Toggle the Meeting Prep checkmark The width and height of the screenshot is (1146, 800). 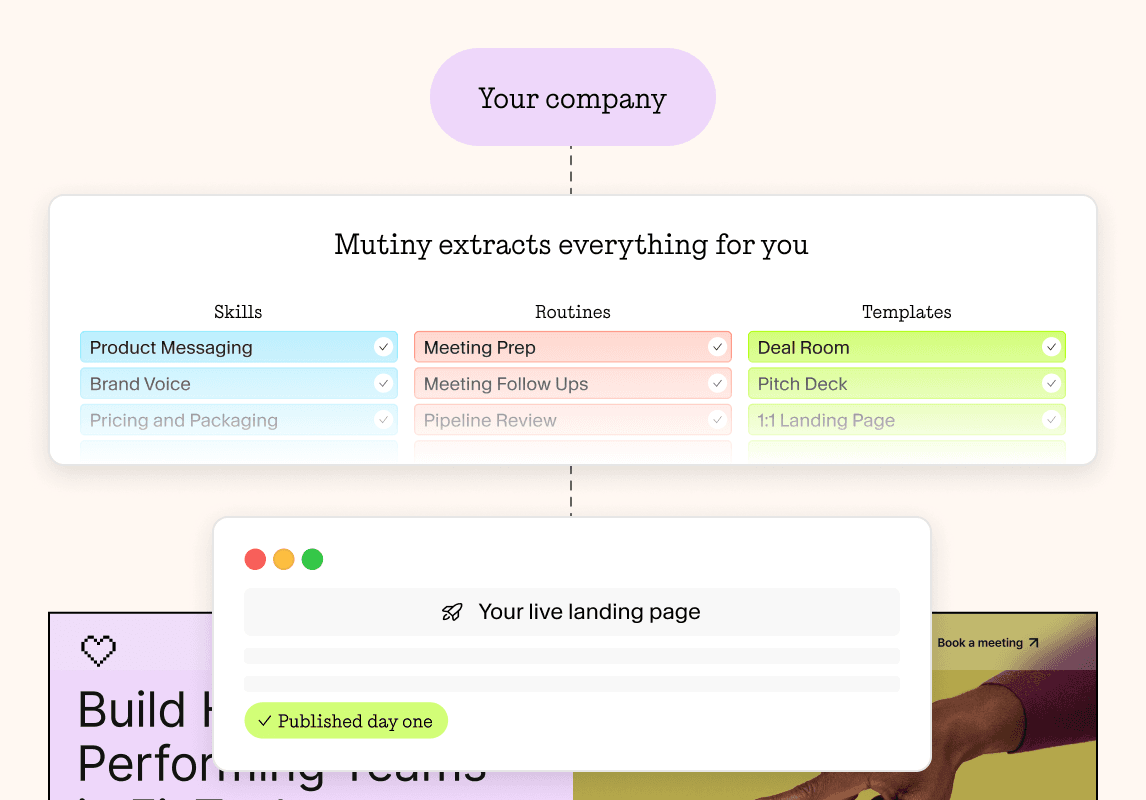[717, 347]
